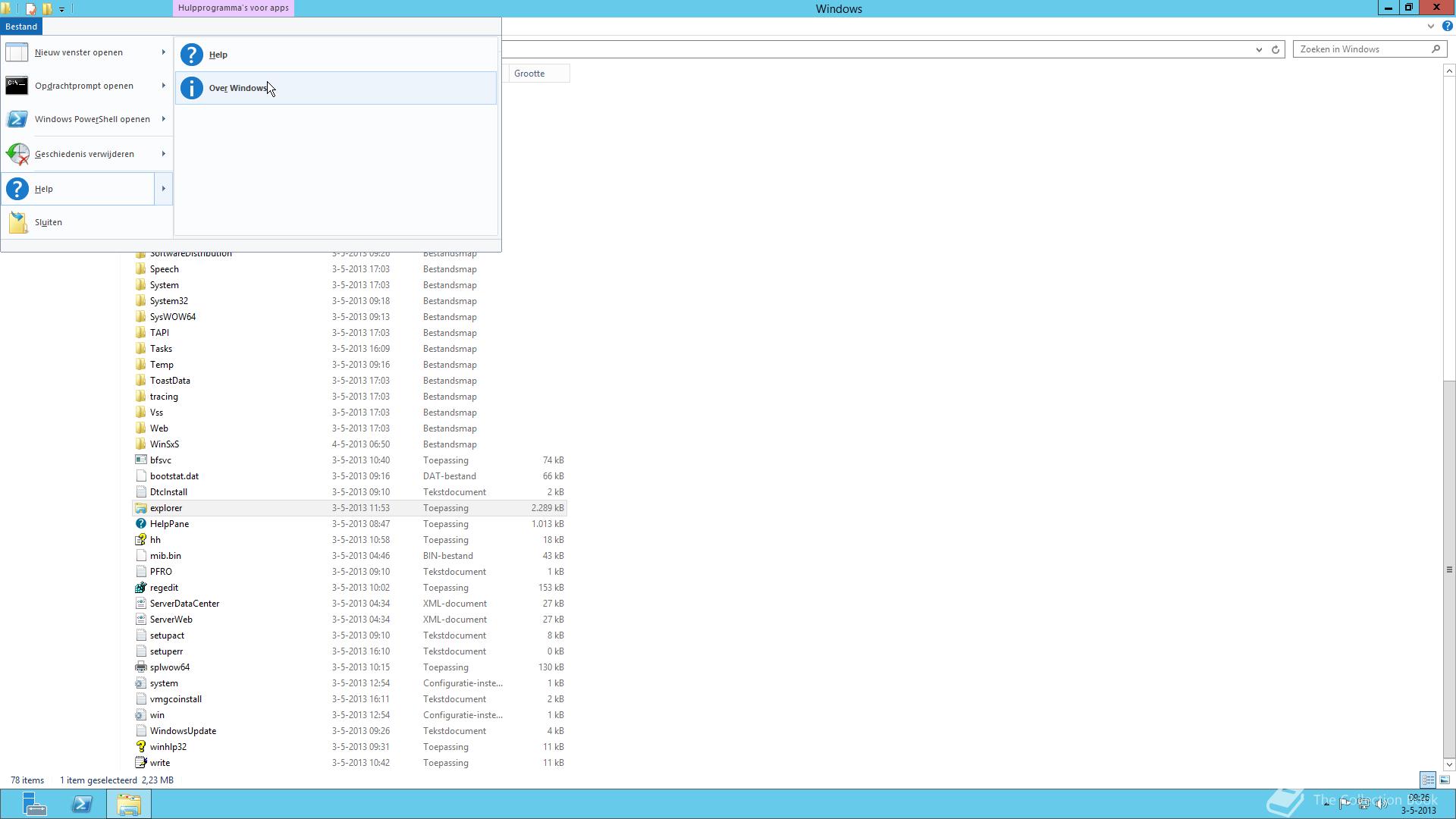Select the explorer application icon
Screen dimensions: 1456x819
point(140,508)
